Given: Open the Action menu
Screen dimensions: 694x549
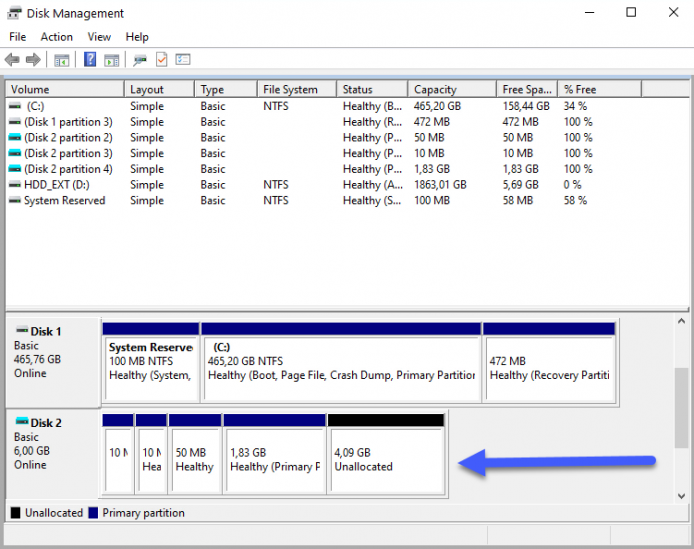Looking at the screenshot, I should 57,37.
